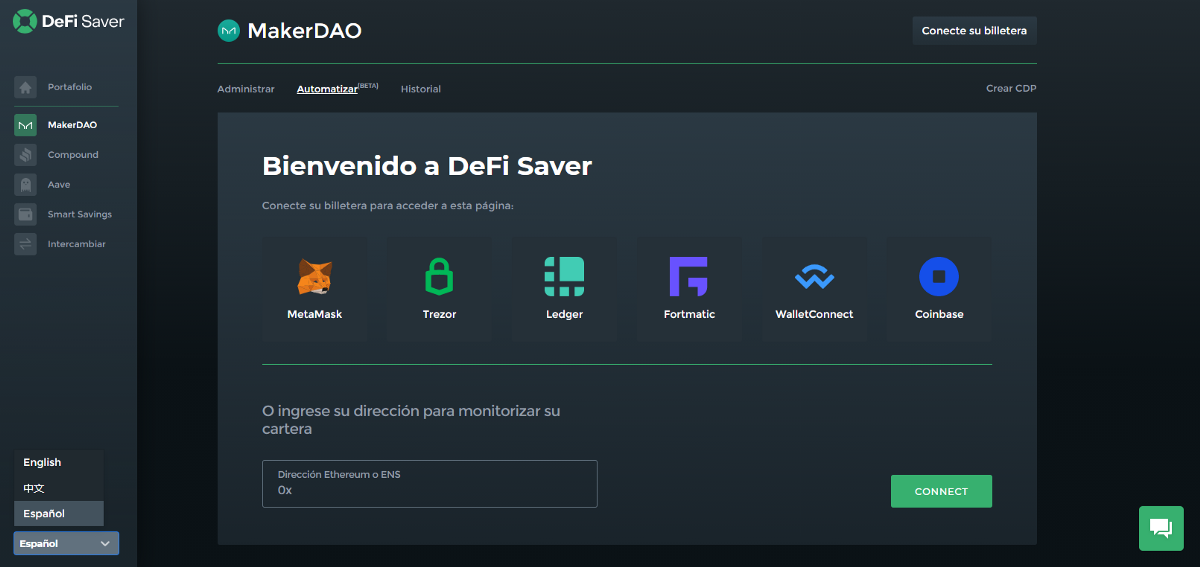
Task: Switch to the Administrar tab
Action: pyautogui.click(x=246, y=89)
